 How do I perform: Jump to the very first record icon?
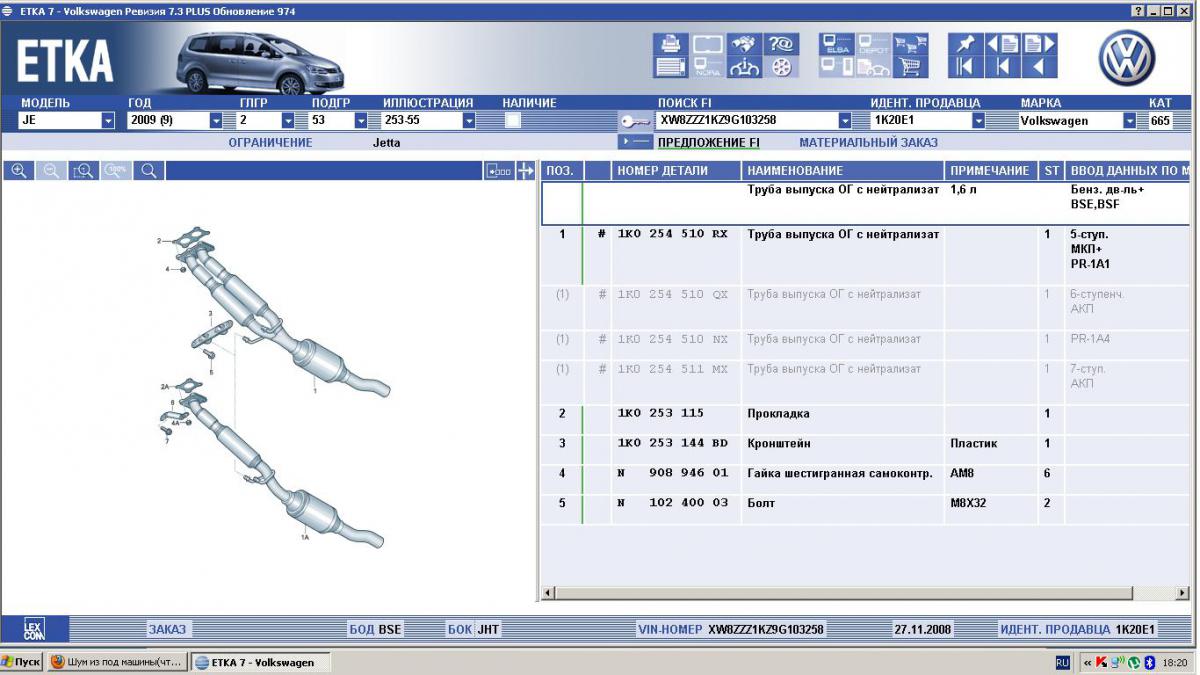coord(965,67)
